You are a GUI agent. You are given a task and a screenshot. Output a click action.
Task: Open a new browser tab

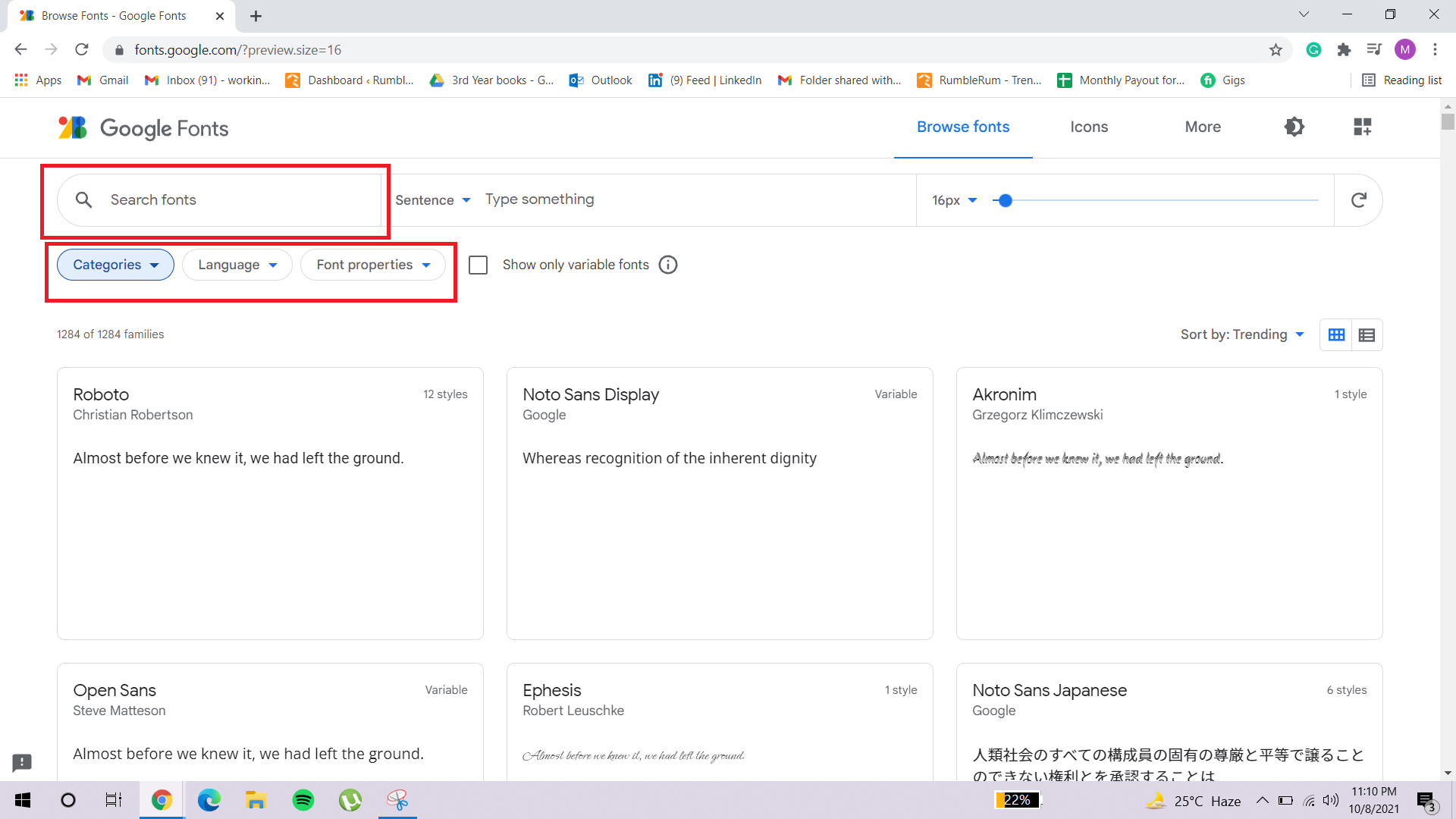pyautogui.click(x=256, y=16)
